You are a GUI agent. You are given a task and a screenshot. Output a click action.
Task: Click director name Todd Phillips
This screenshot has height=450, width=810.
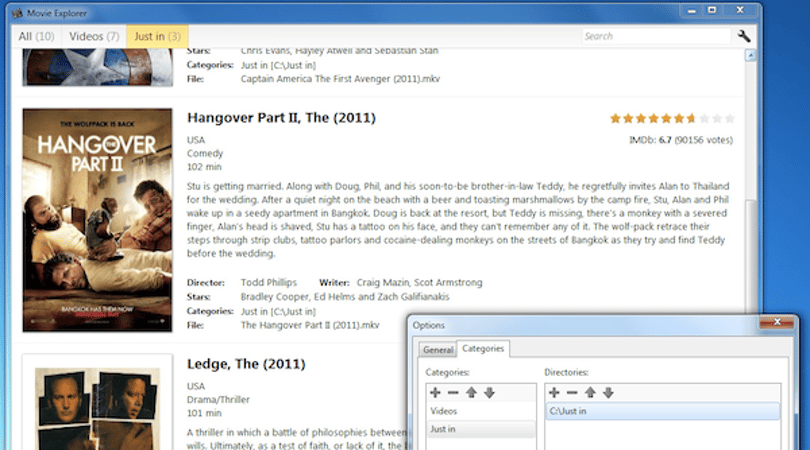pyautogui.click(x=269, y=283)
